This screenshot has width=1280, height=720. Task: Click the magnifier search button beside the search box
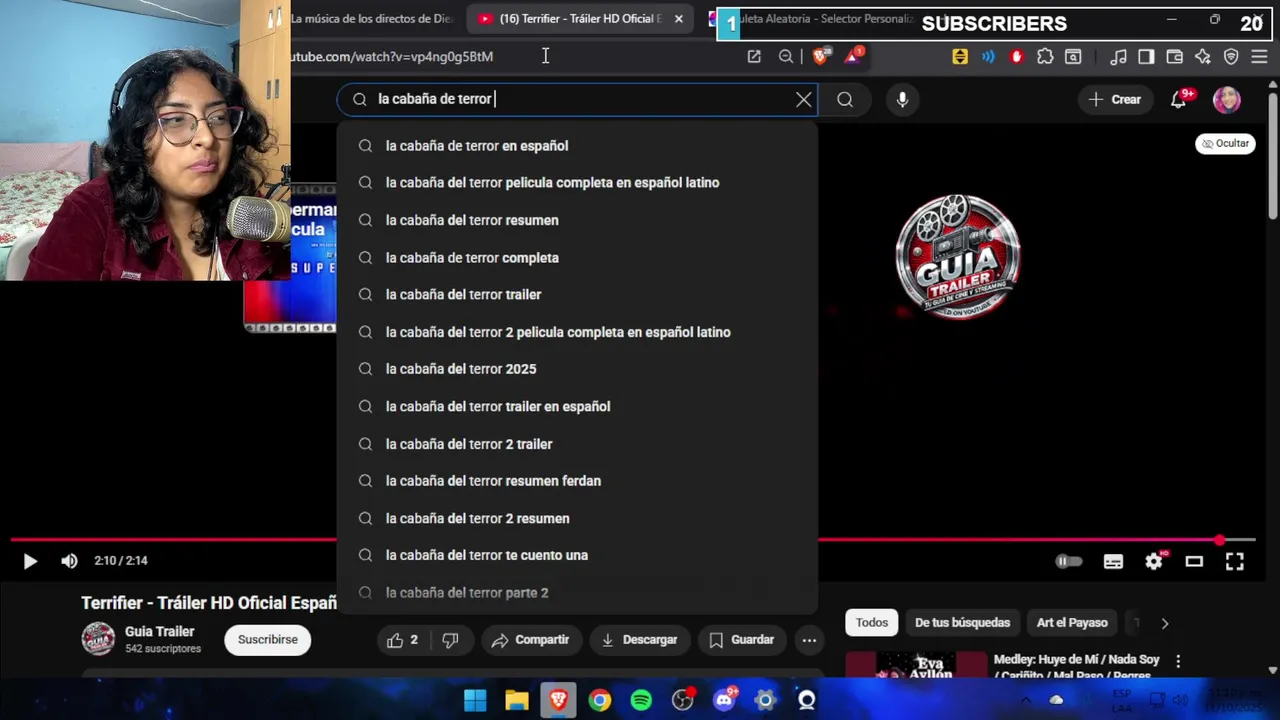845,99
